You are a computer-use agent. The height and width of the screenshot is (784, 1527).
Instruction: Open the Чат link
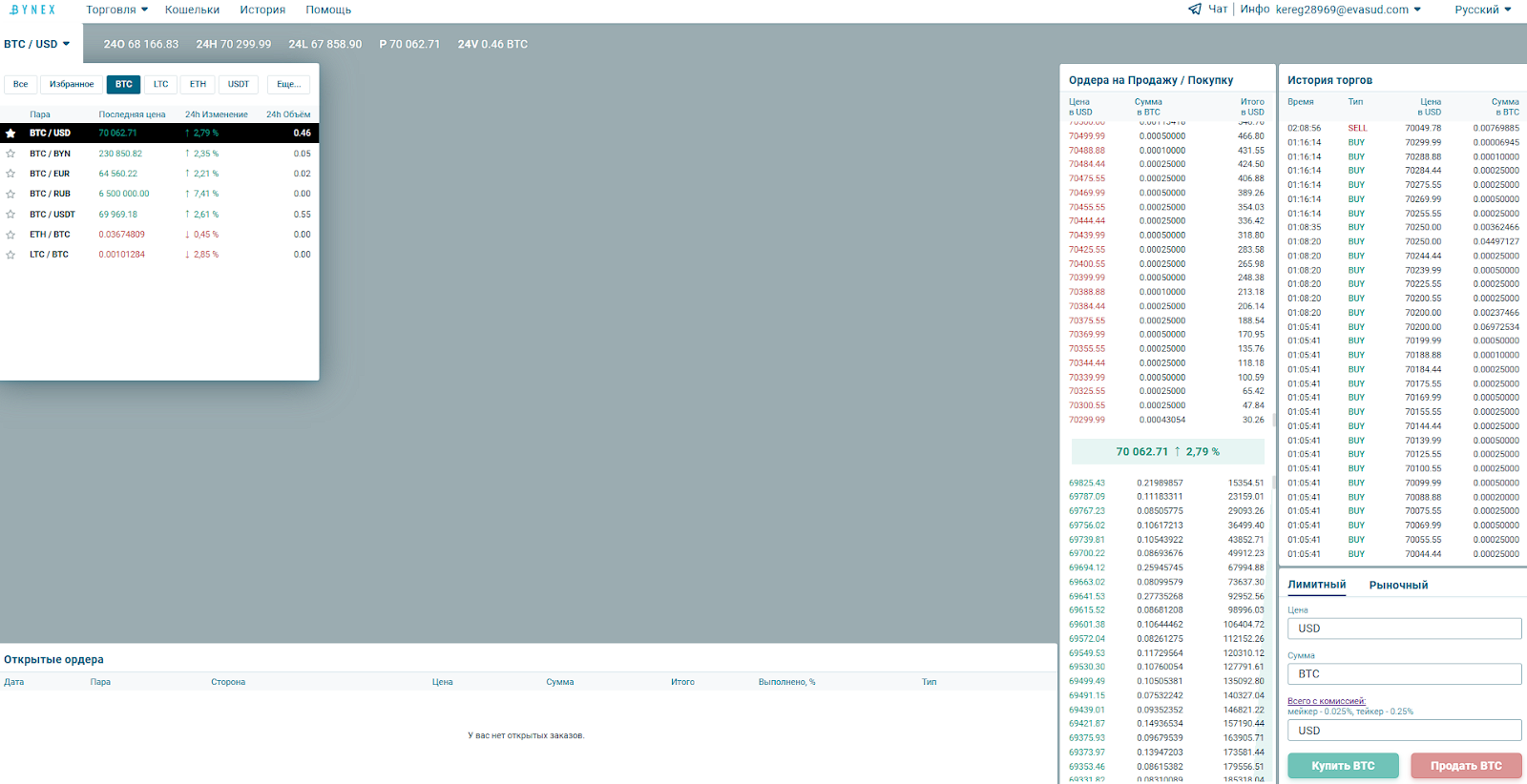(1218, 10)
